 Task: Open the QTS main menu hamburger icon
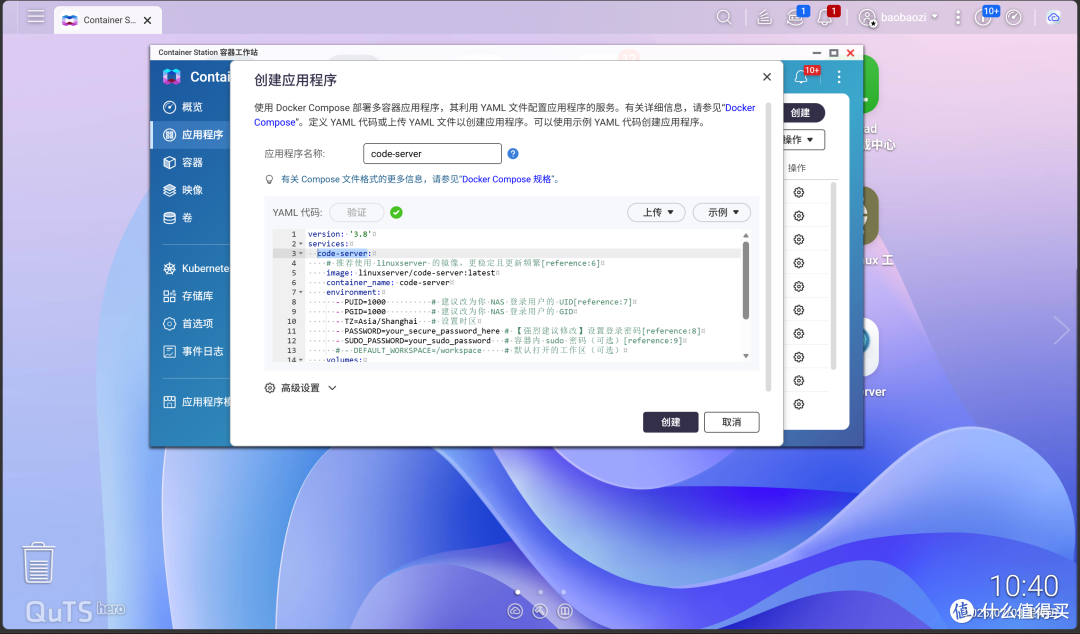click(x=36, y=16)
